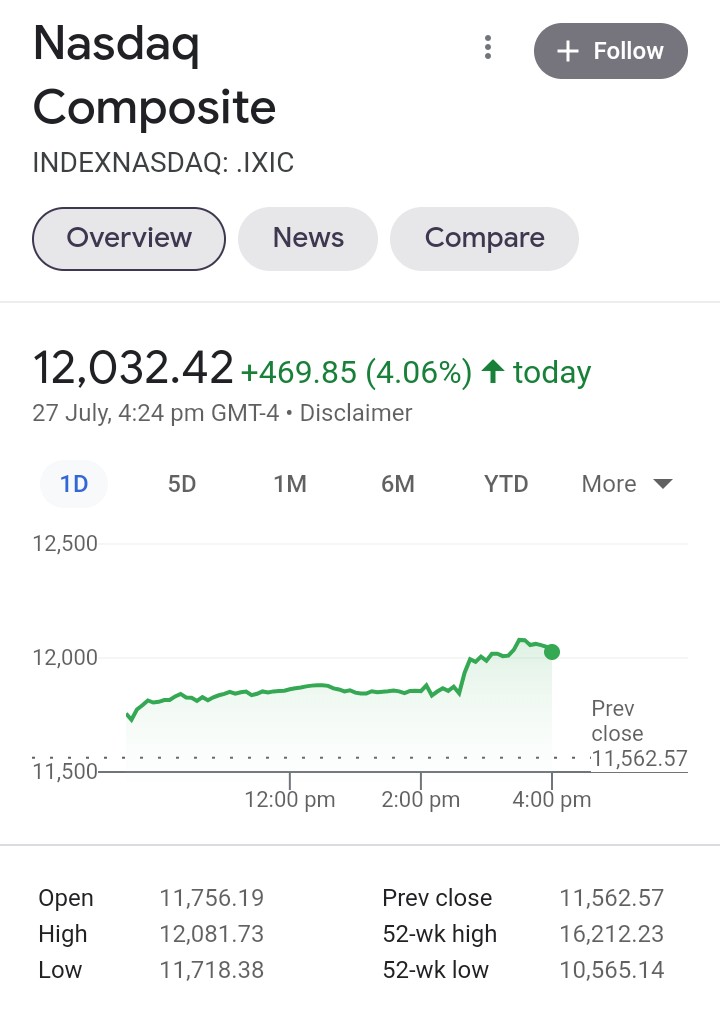Follow the Nasdaq Composite index
Screen dimensions: 720x1010
(610, 51)
